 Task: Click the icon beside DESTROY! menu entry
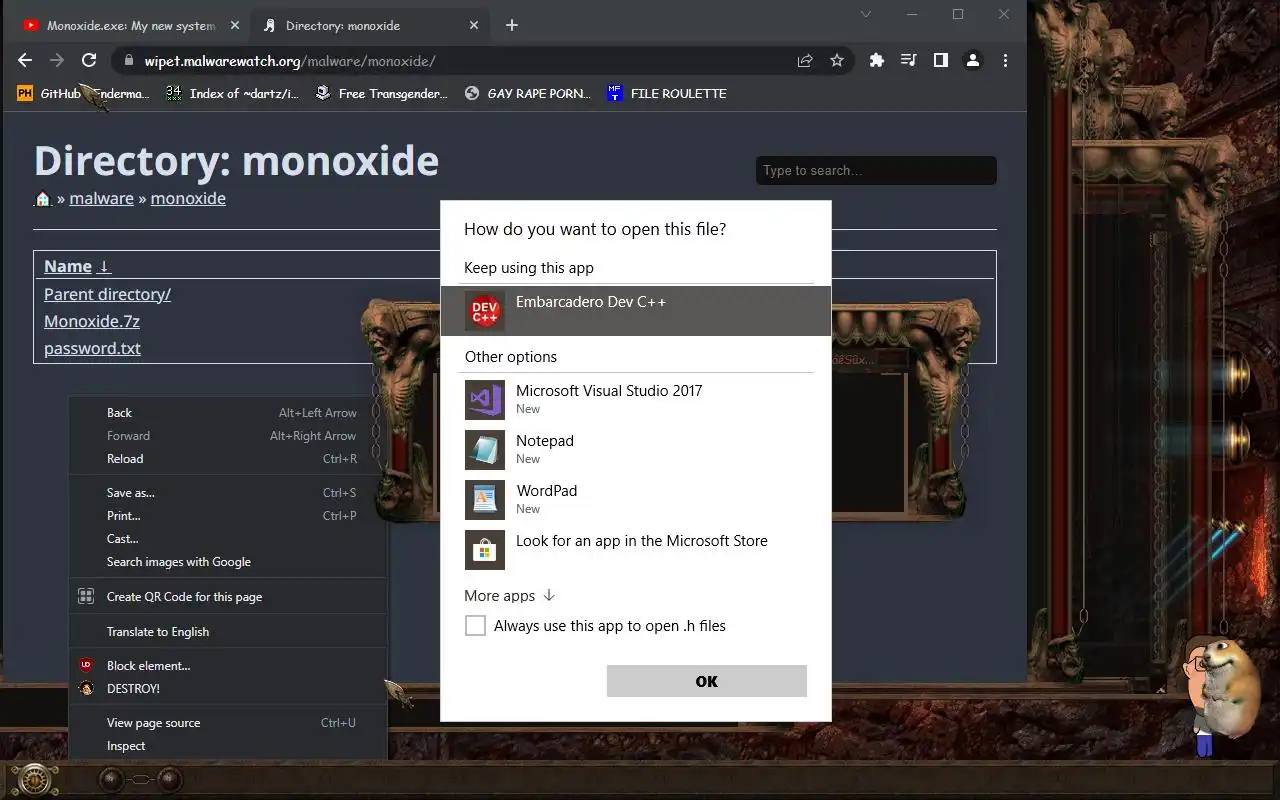pos(86,688)
